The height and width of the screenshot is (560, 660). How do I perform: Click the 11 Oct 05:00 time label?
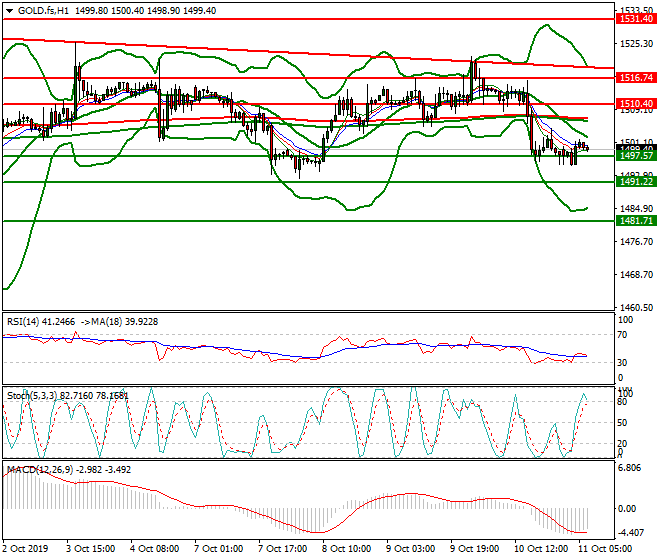tap(605, 549)
